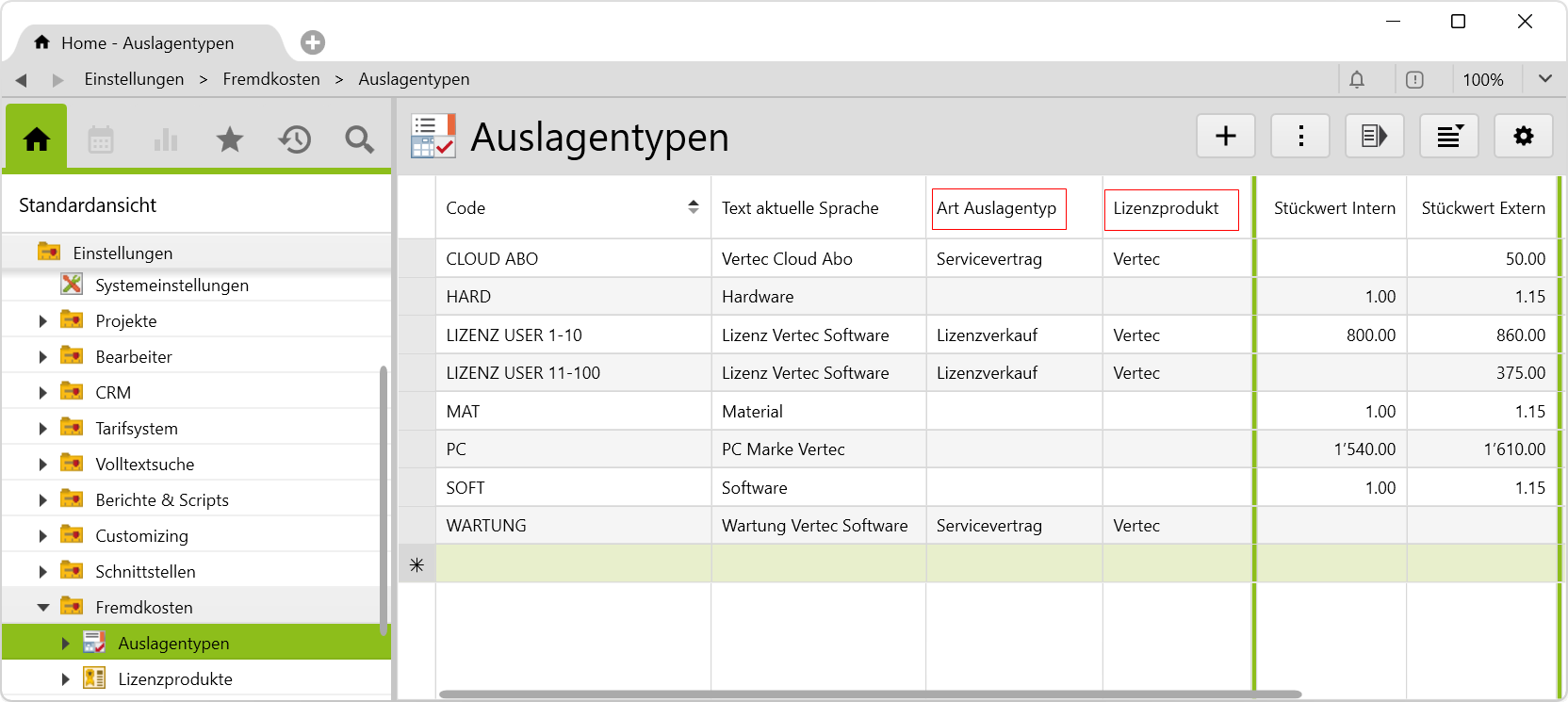The width and height of the screenshot is (1568, 702).
Task: Click the new row asterisk marker
Action: coord(416,564)
